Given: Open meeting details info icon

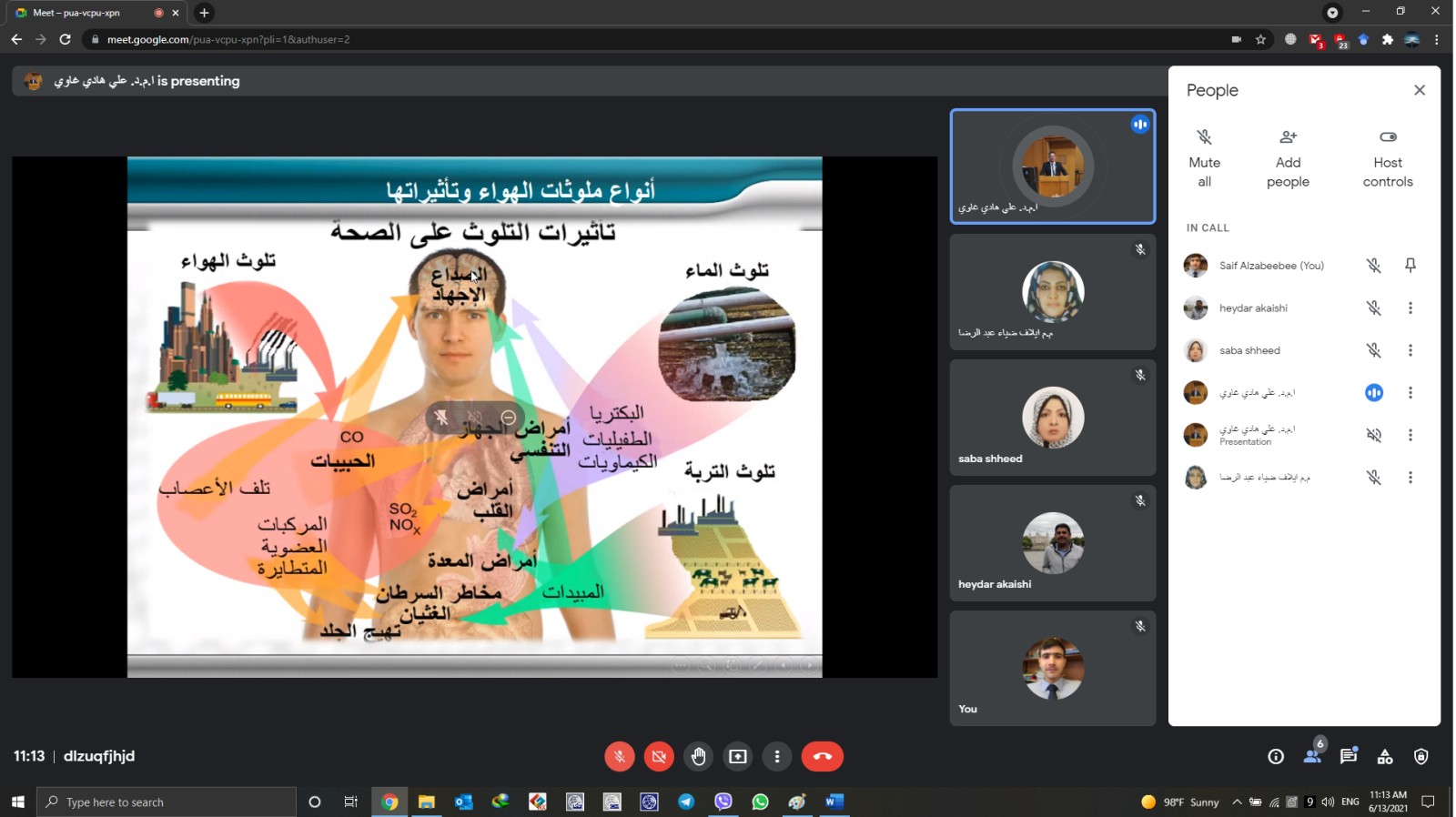Looking at the screenshot, I should [1276, 756].
